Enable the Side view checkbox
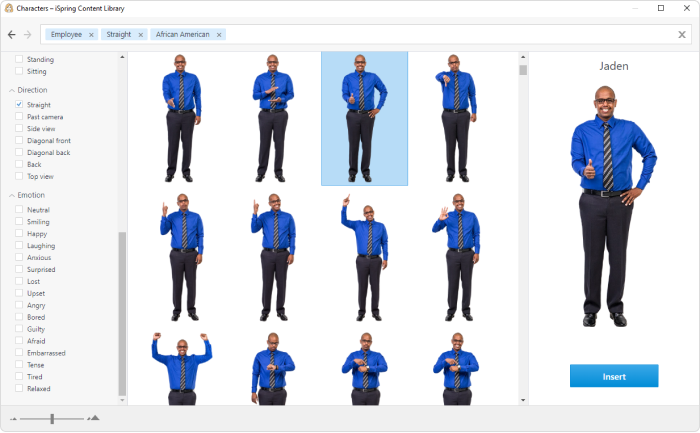Viewport: 700px width, 433px height. click(19, 128)
